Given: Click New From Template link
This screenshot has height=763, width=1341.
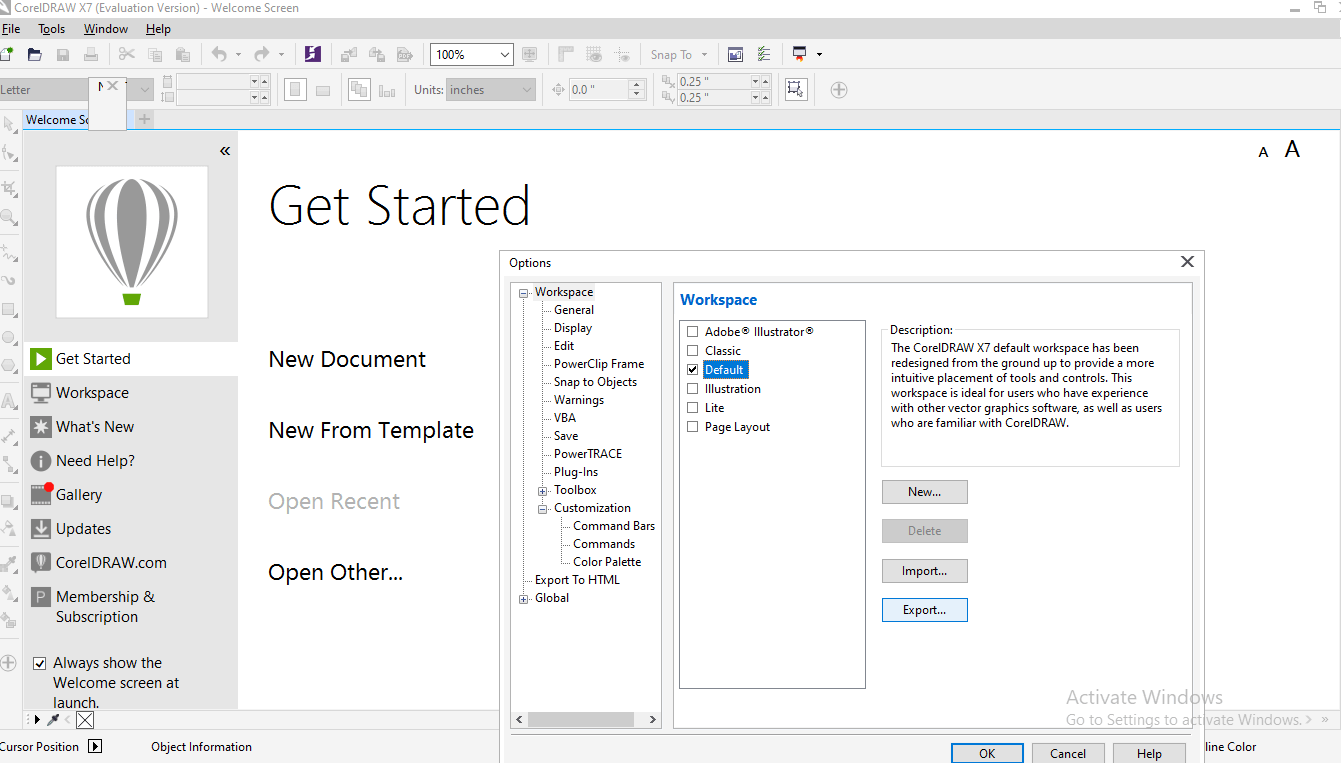Looking at the screenshot, I should pos(371,431).
